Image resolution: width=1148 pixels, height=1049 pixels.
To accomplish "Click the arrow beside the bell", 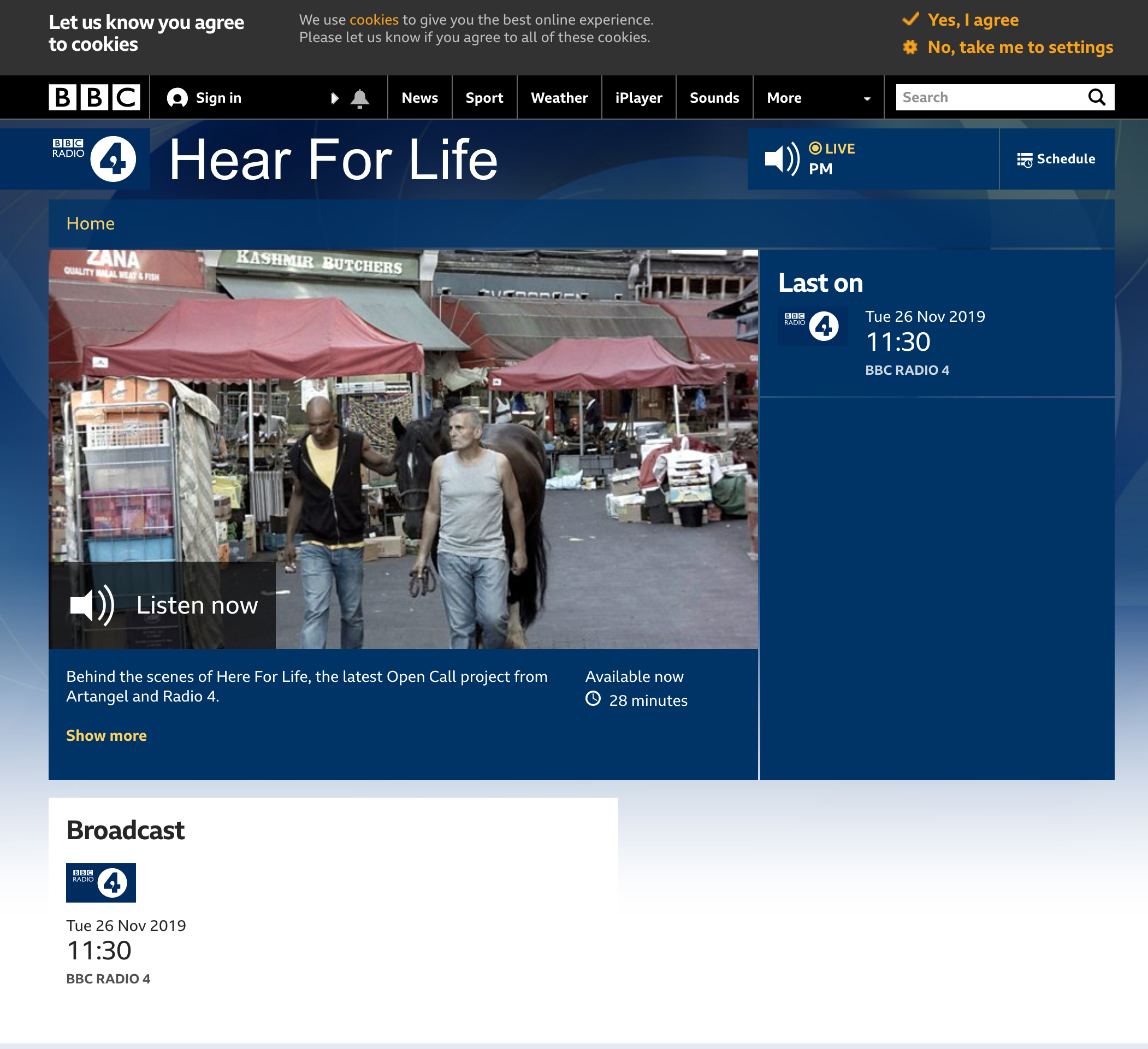I will point(335,98).
